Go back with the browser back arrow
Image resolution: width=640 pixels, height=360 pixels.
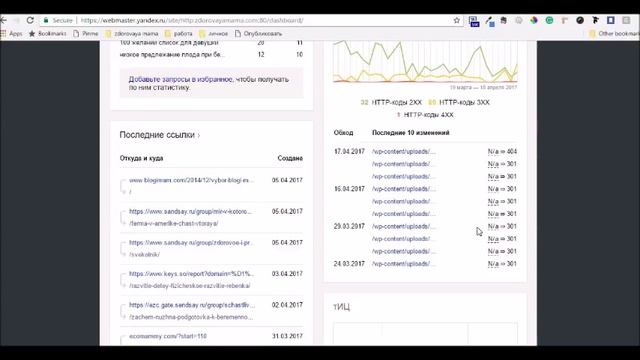pos(4,20)
